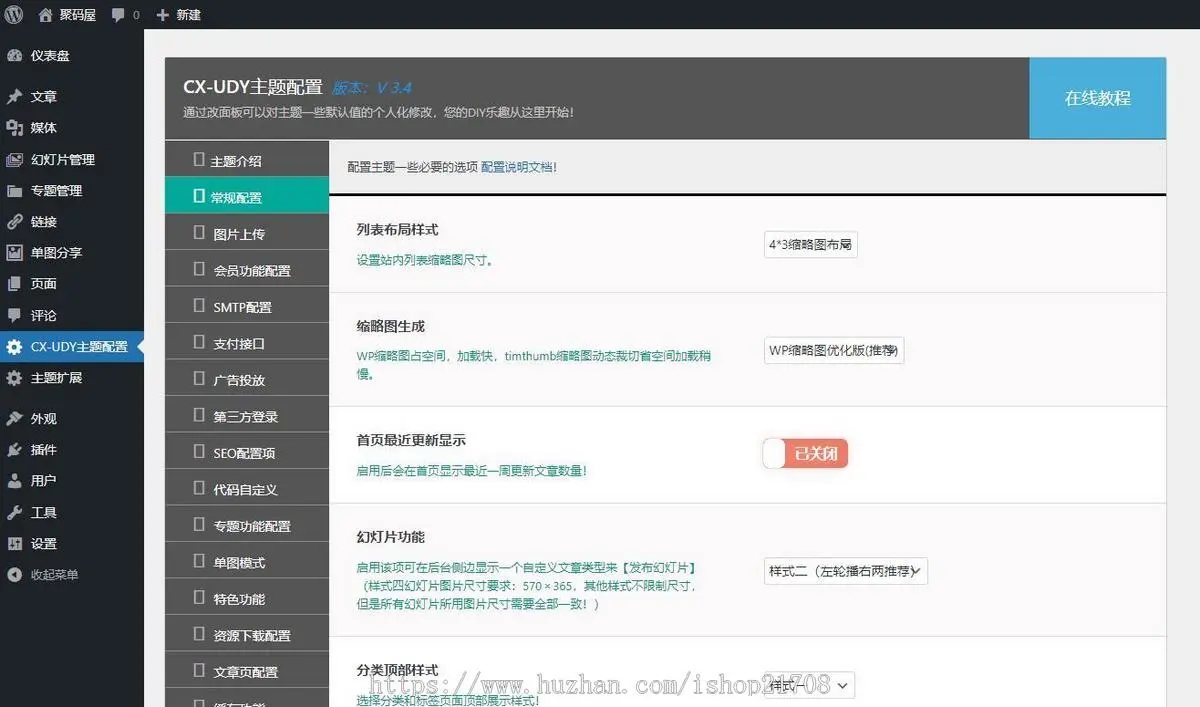1200x707 pixels.
Task: Click the chain icon beside 链接
Action: pos(14,222)
